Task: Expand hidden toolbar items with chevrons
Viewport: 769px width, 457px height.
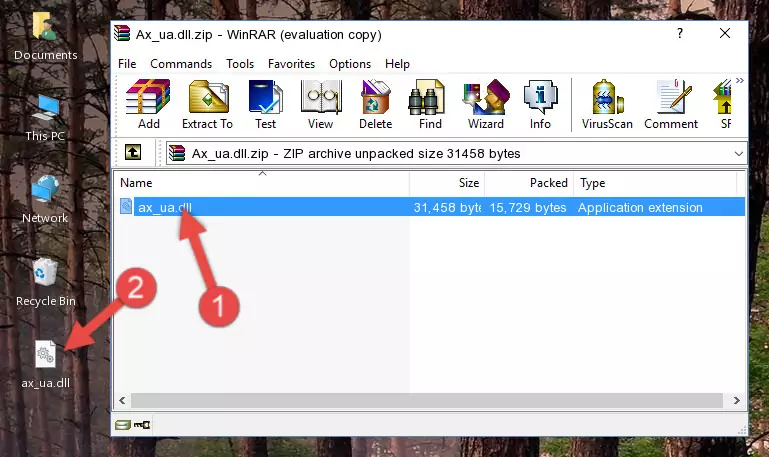Action: (x=740, y=80)
